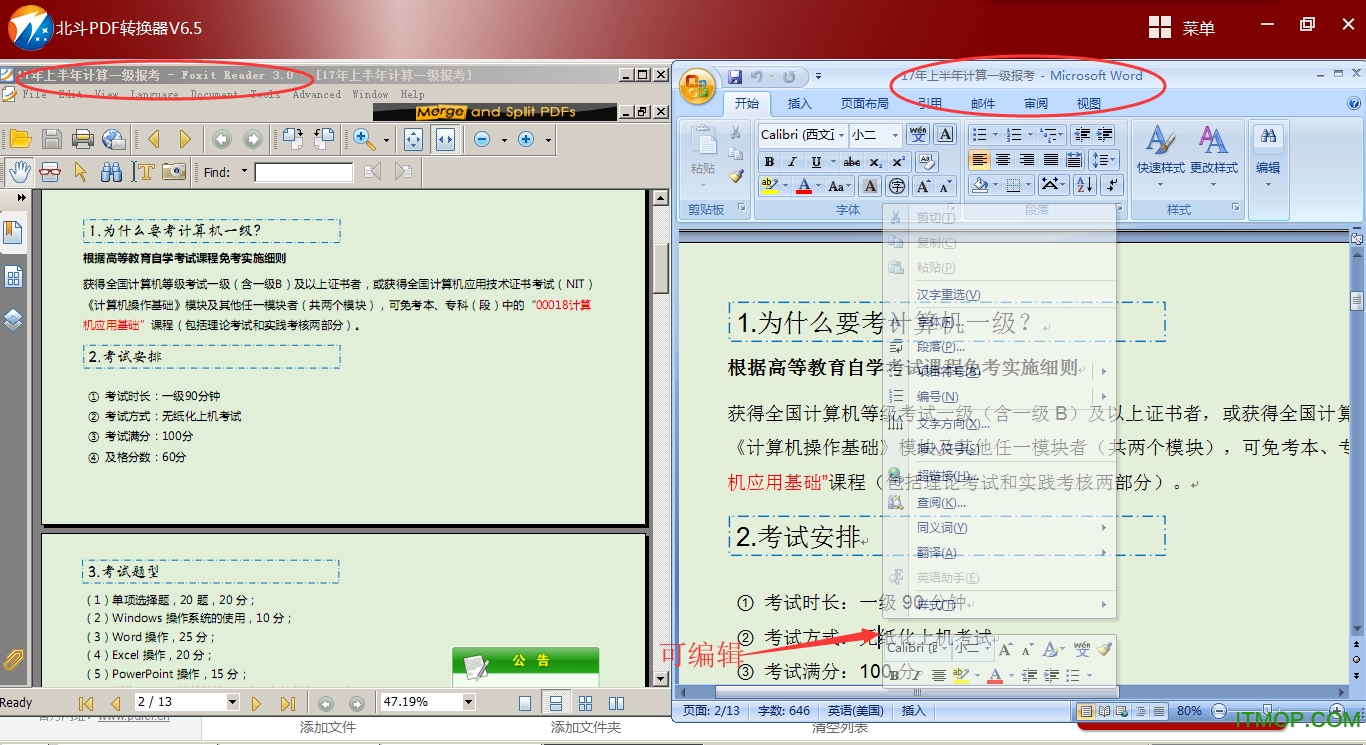Open the Calibri font name dropdown

841,135
